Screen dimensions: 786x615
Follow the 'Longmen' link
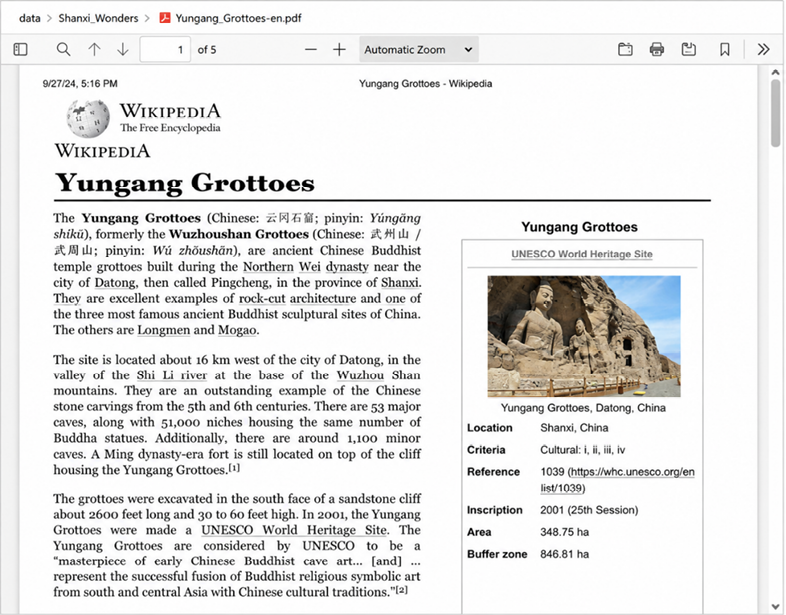click(x=163, y=330)
